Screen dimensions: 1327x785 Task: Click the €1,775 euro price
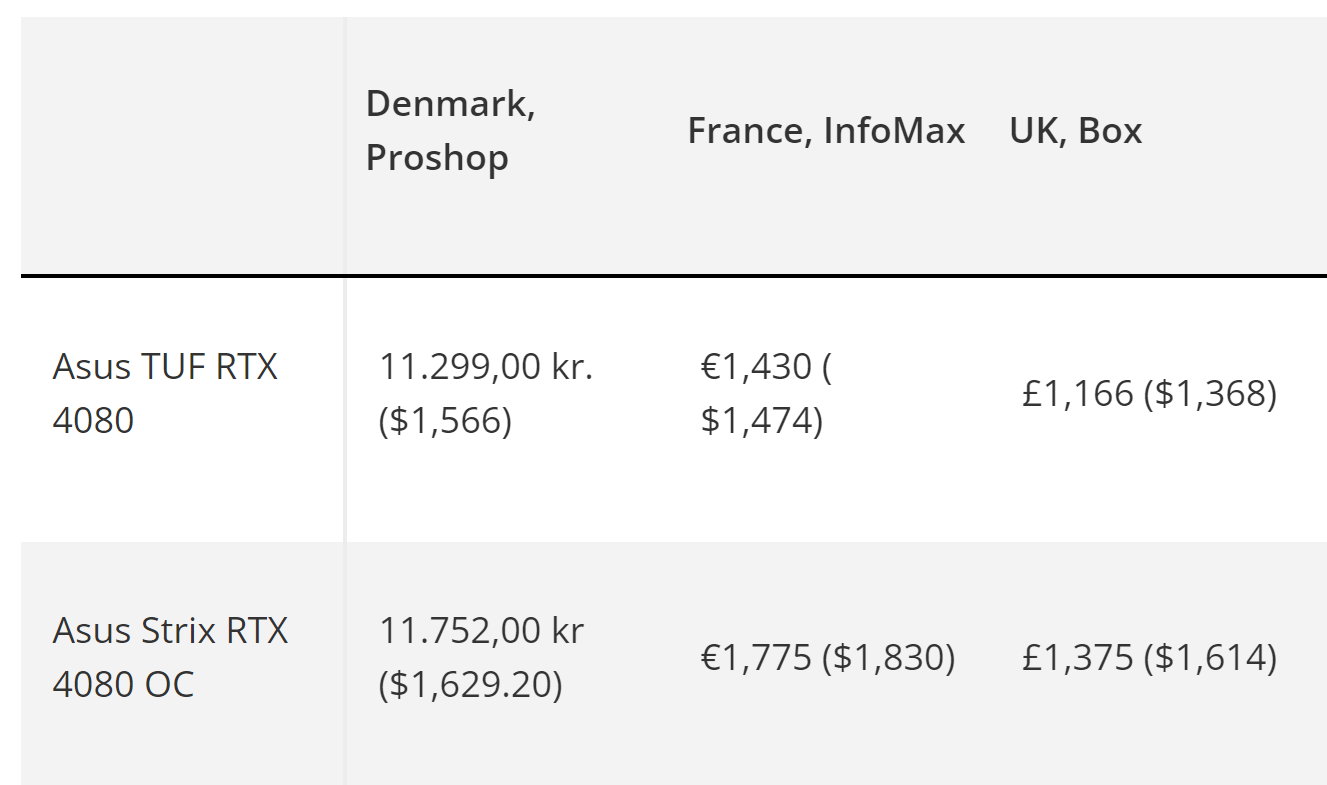pos(756,658)
